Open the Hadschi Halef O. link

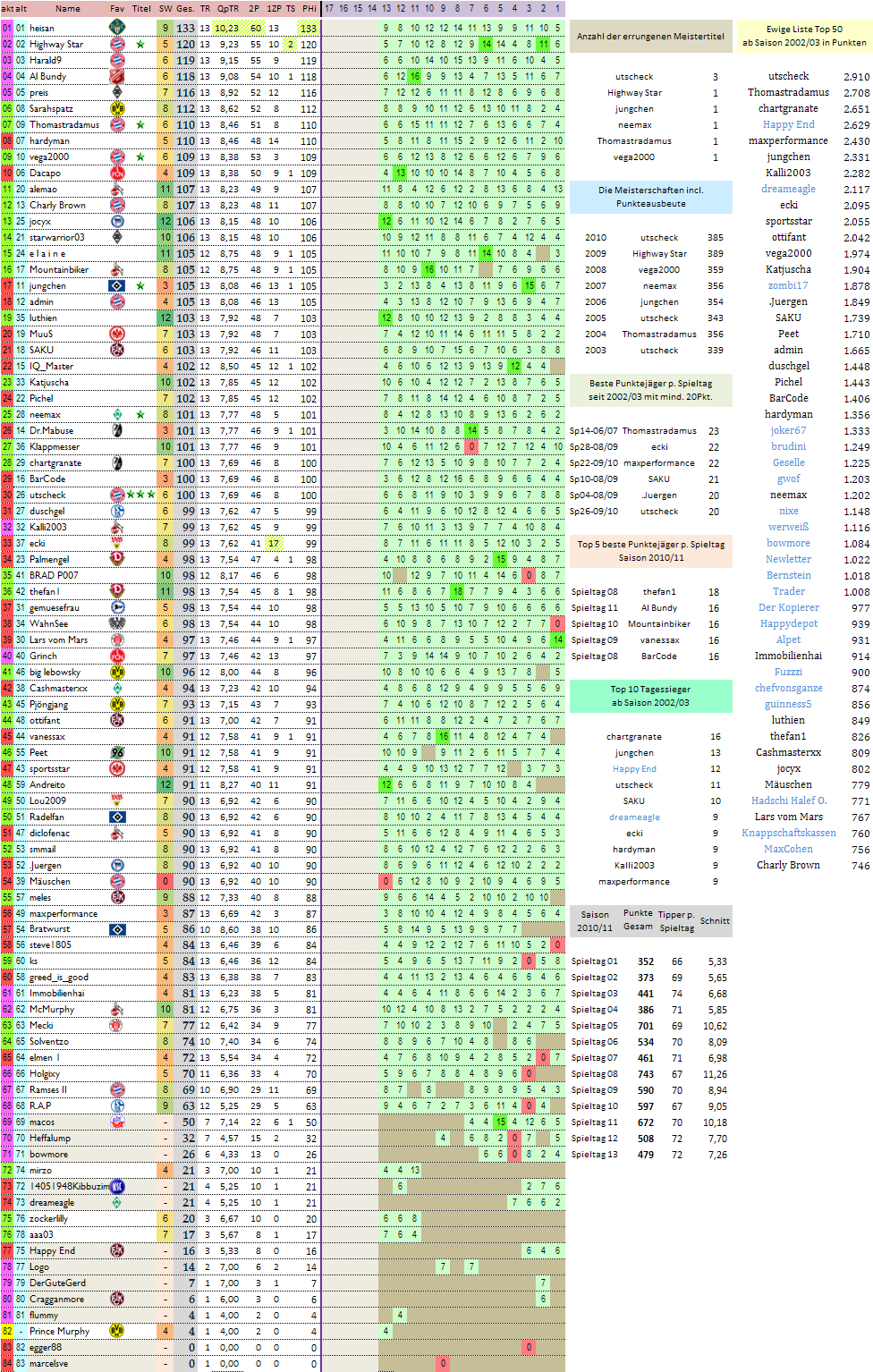click(x=789, y=800)
